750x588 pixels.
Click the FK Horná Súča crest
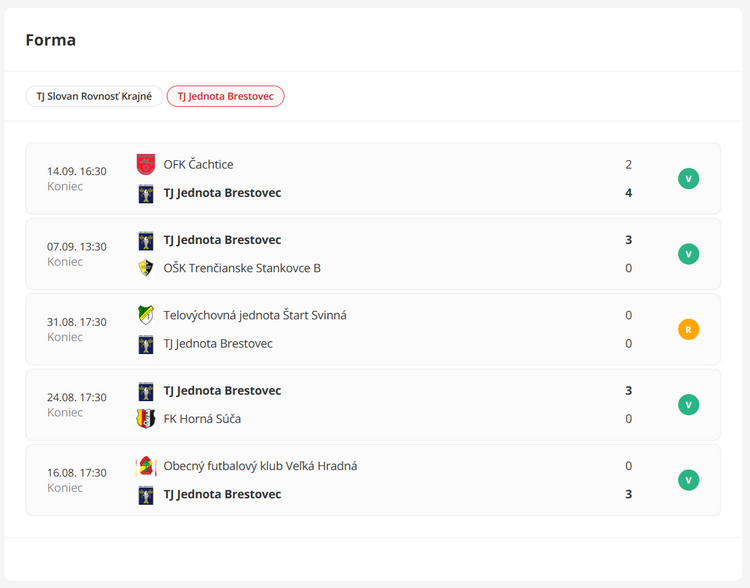tap(146, 419)
